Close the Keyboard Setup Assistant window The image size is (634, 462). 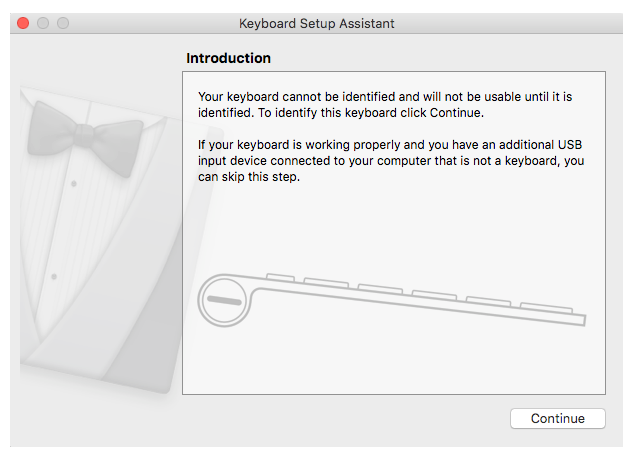[23, 23]
